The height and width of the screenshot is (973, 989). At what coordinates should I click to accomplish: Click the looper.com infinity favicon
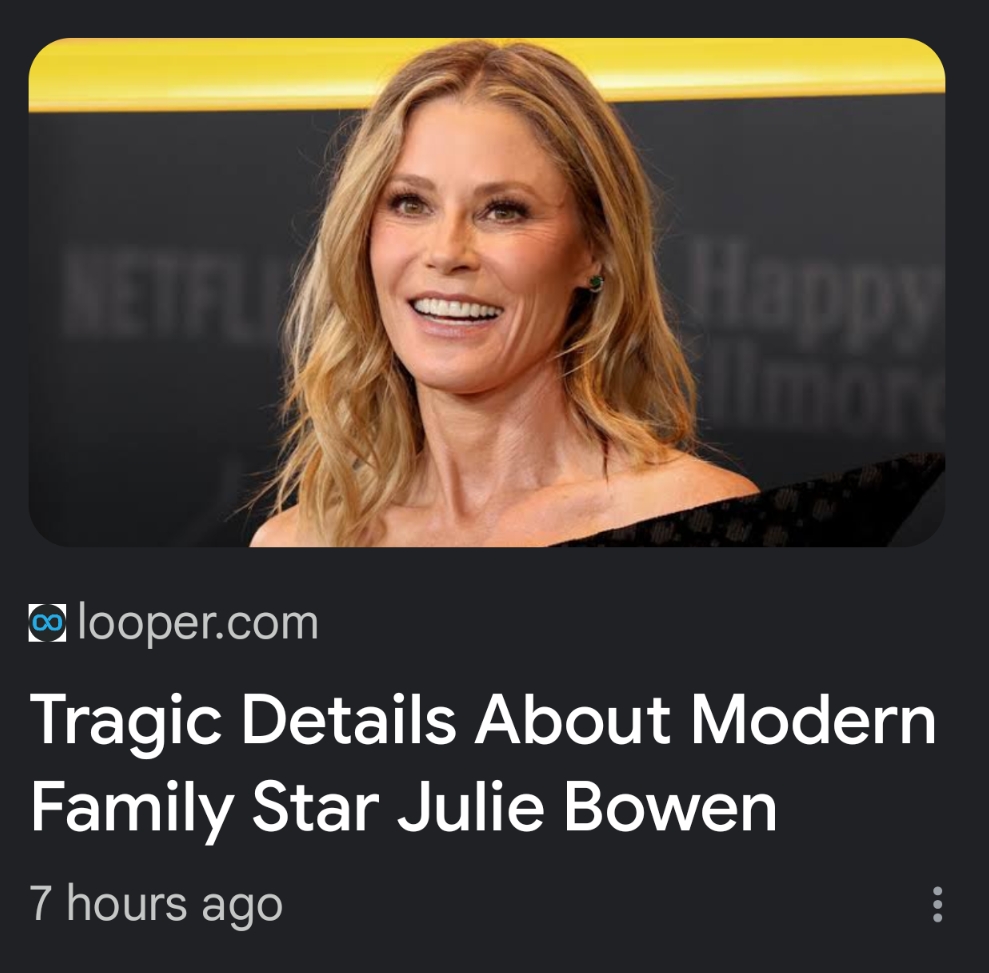coord(47,623)
